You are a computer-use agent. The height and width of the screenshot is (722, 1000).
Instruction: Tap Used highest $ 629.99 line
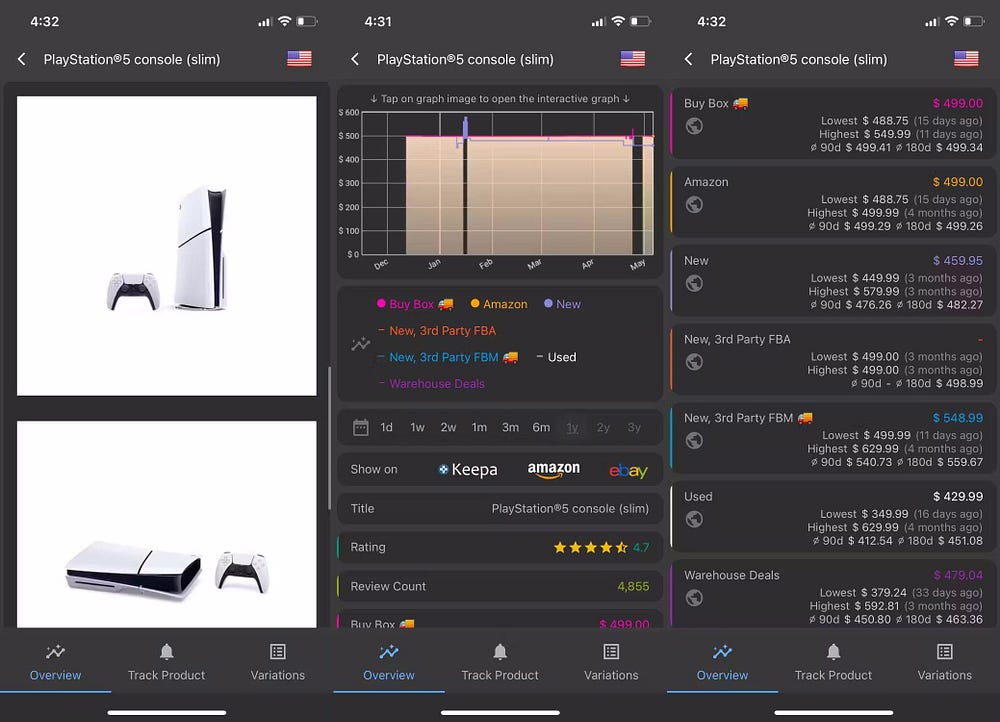[894, 527]
